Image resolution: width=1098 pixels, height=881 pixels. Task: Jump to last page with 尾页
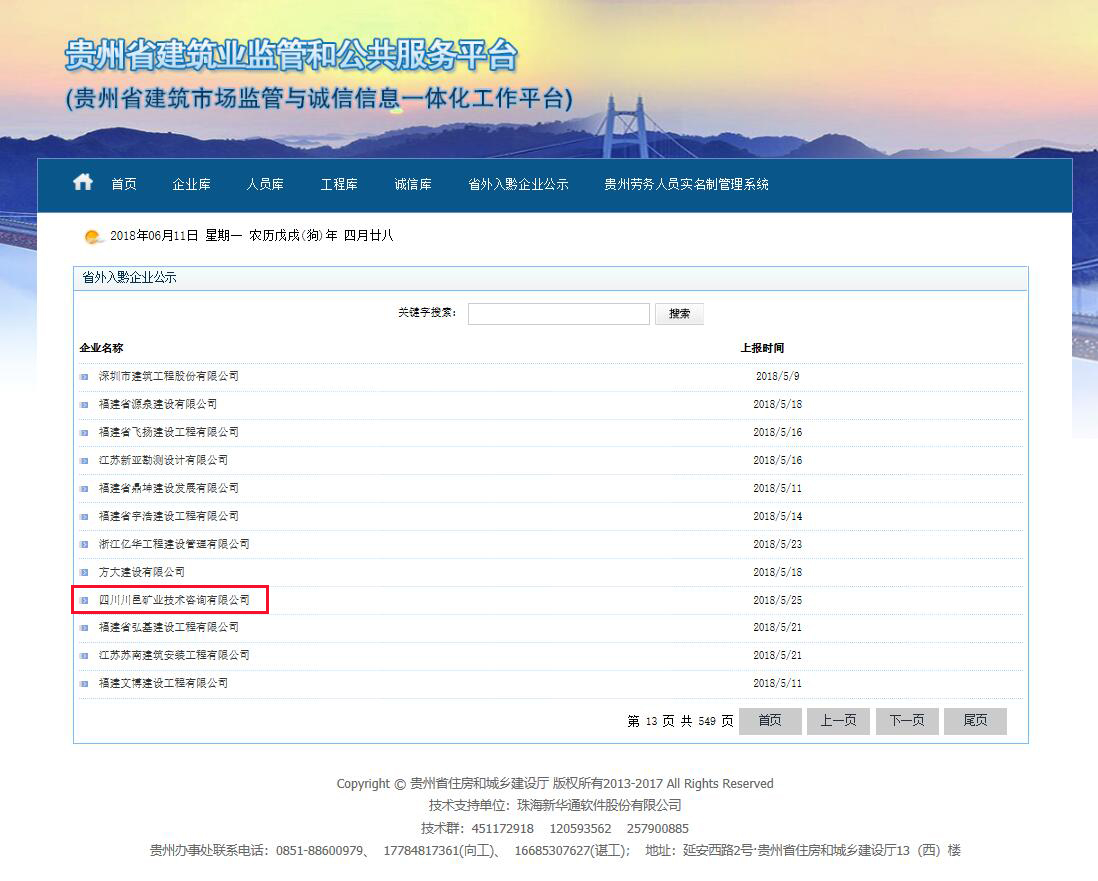pyautogui.click(x=975, y=721)
